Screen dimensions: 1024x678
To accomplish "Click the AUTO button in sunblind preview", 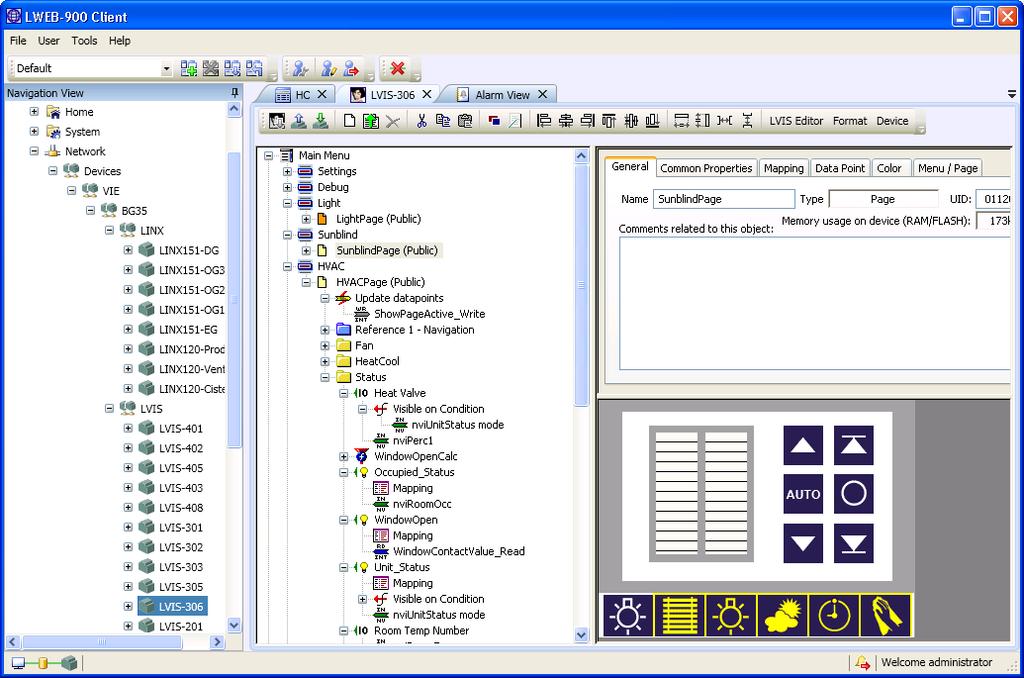I will click(803, 494).
